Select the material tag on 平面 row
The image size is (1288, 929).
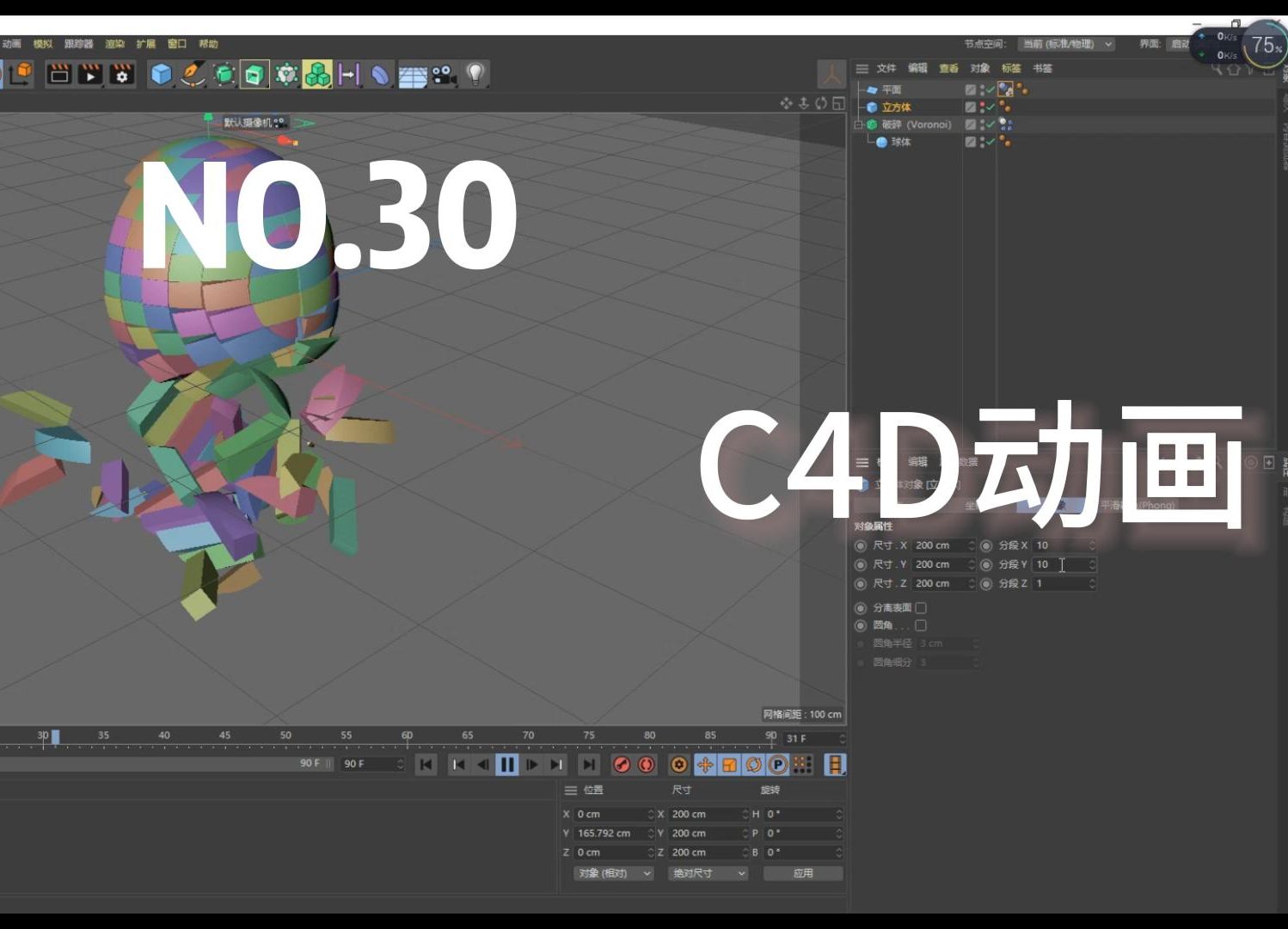1005,89
